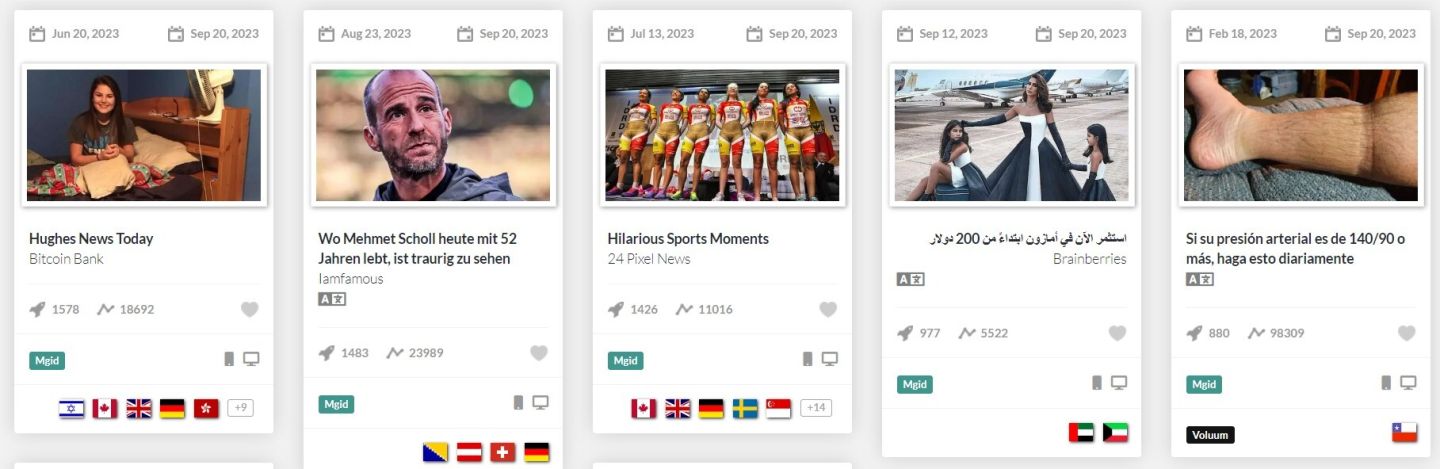
Task: Click translate icon under Iamfamous
Action: point(332,299)
